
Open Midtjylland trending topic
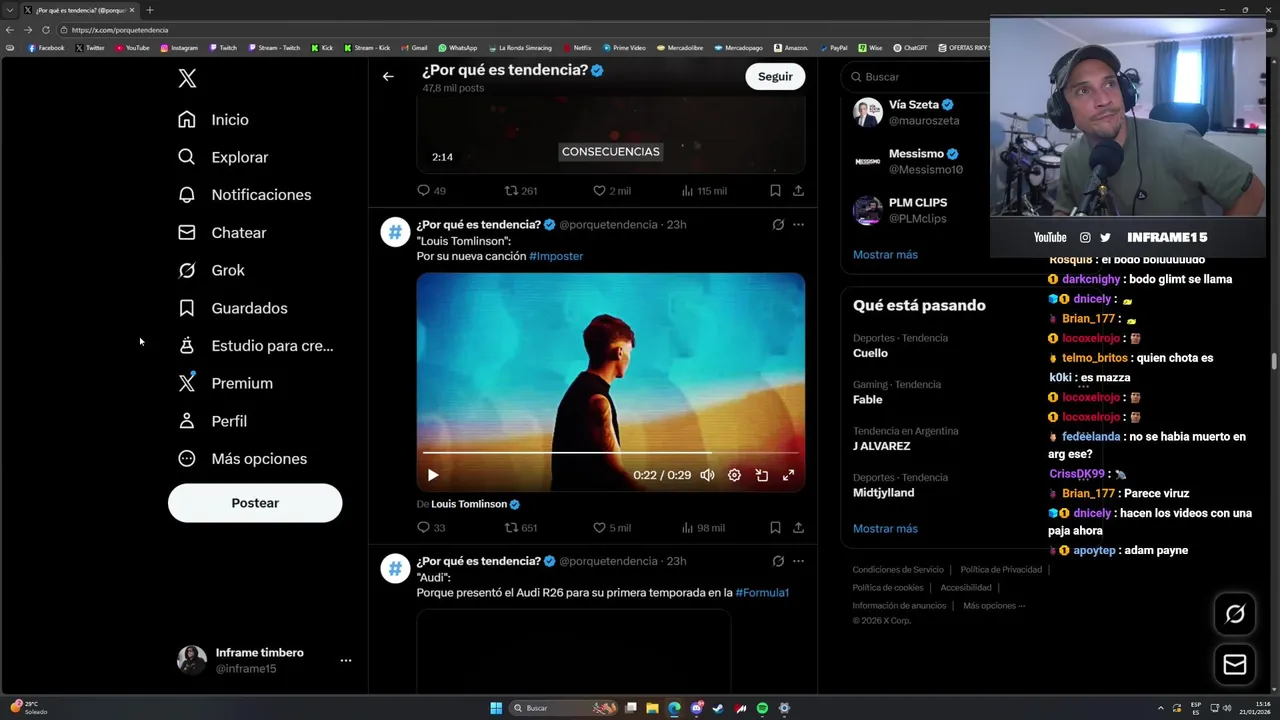tap(883, 493)
